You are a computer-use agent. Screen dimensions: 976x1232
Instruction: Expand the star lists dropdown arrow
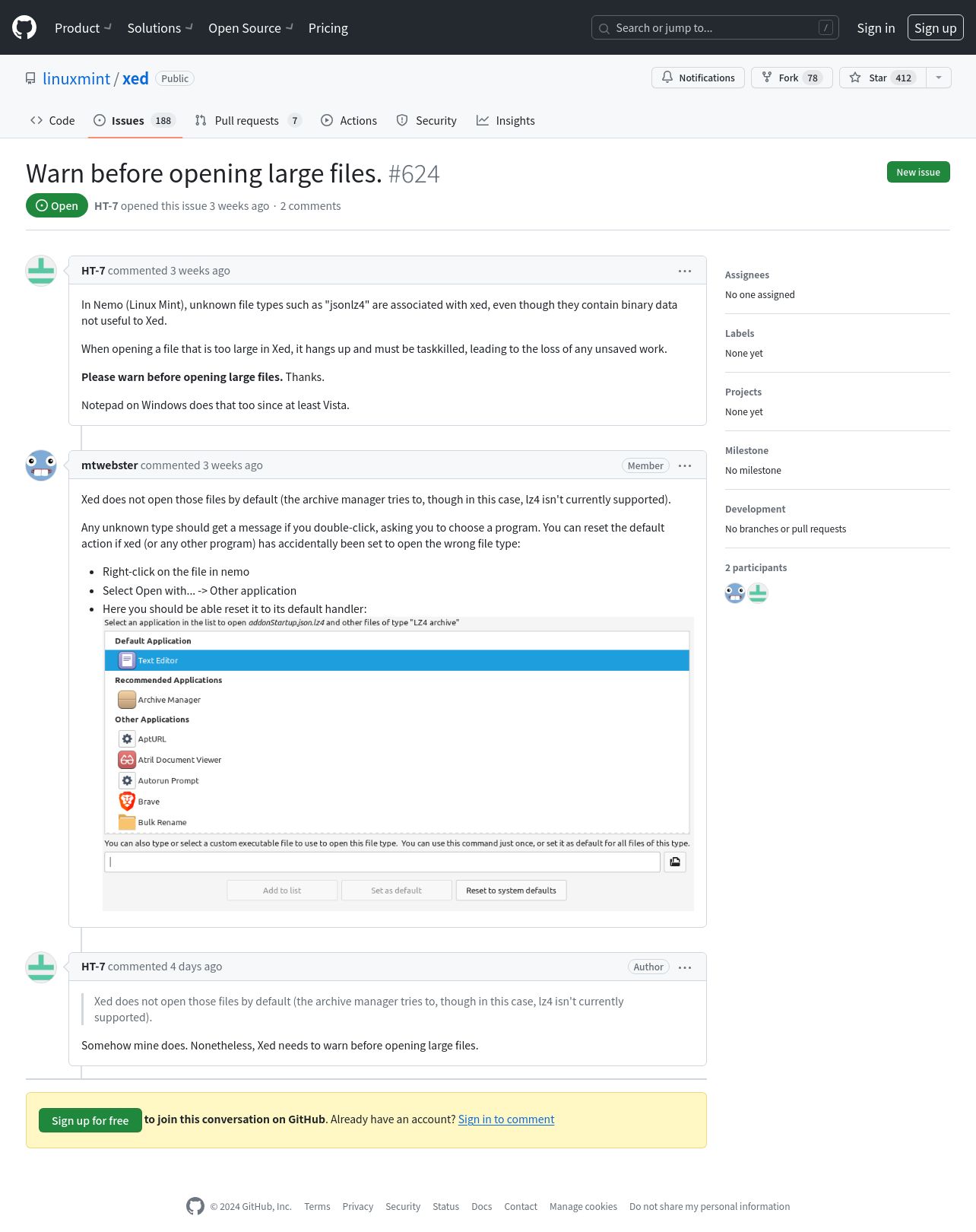(939, 78)
